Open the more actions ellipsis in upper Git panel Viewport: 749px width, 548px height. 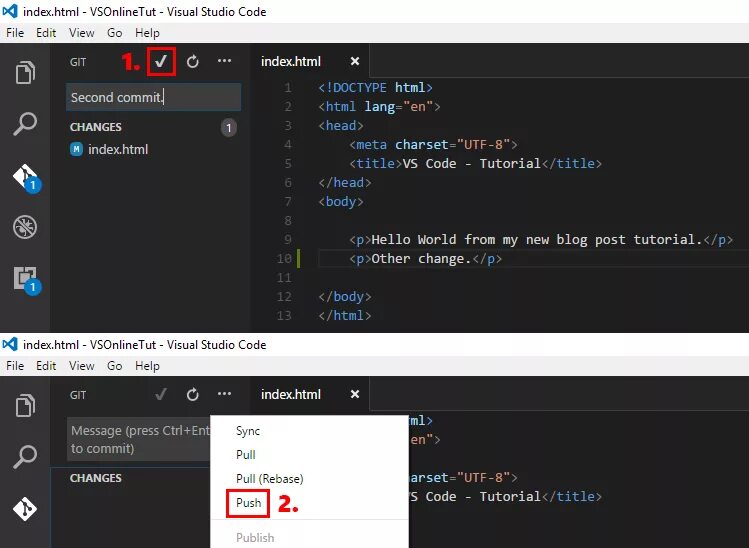pos(224,61)
